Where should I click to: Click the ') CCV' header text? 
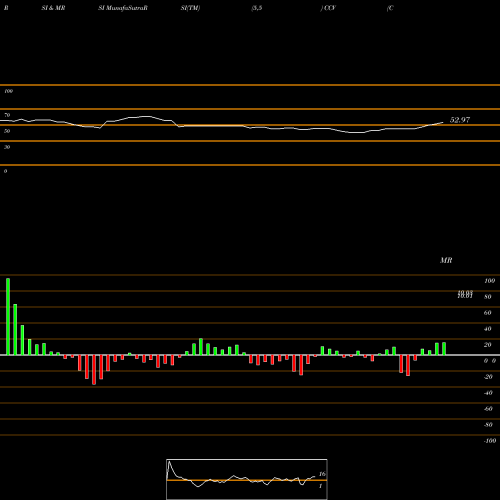[328, 8]
